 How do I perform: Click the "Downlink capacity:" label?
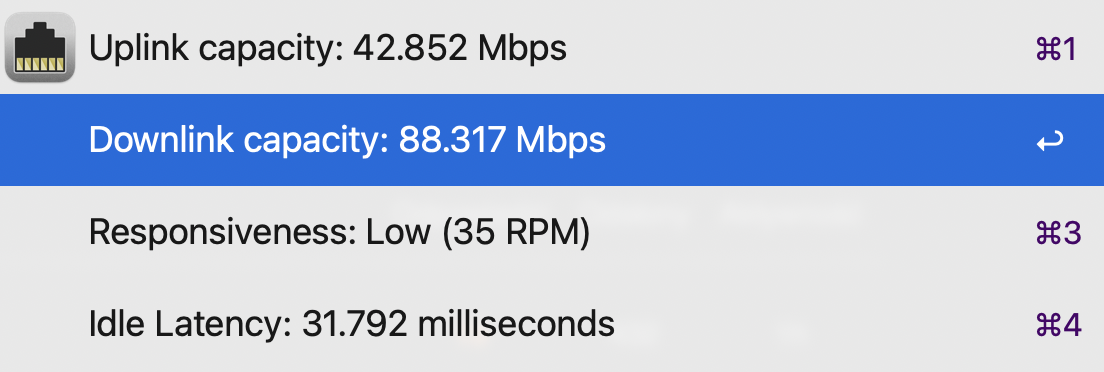[239, 141]
